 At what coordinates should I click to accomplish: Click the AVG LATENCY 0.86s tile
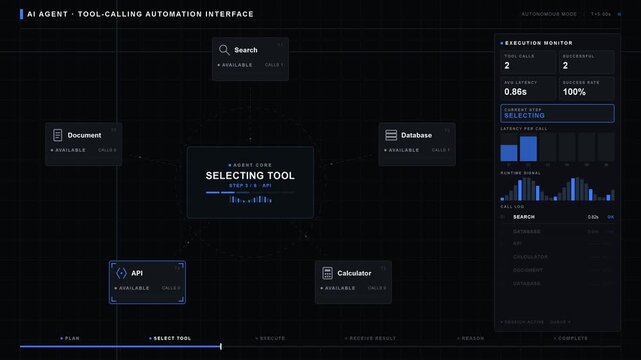[x=528, y=88]
